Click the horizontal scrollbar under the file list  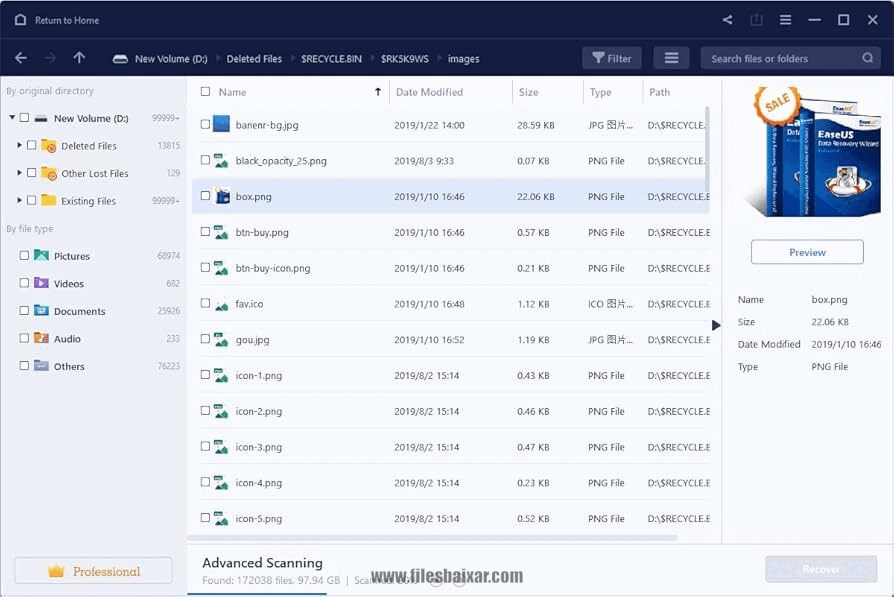pyautogui.click(x=432, y=537)
